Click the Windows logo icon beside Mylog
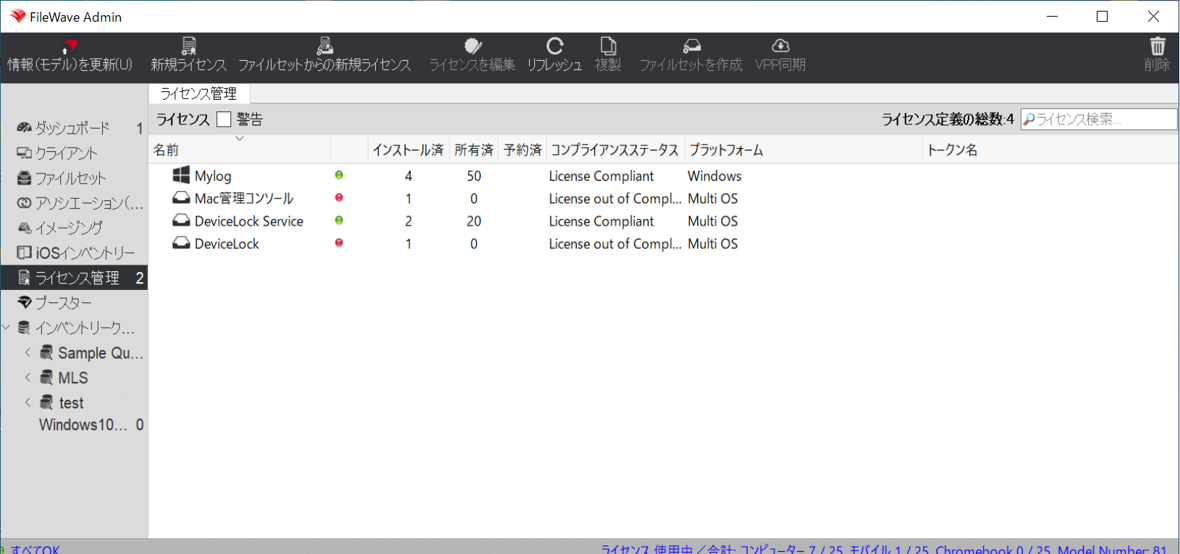The image size is (1180, 554). point(181,175)
